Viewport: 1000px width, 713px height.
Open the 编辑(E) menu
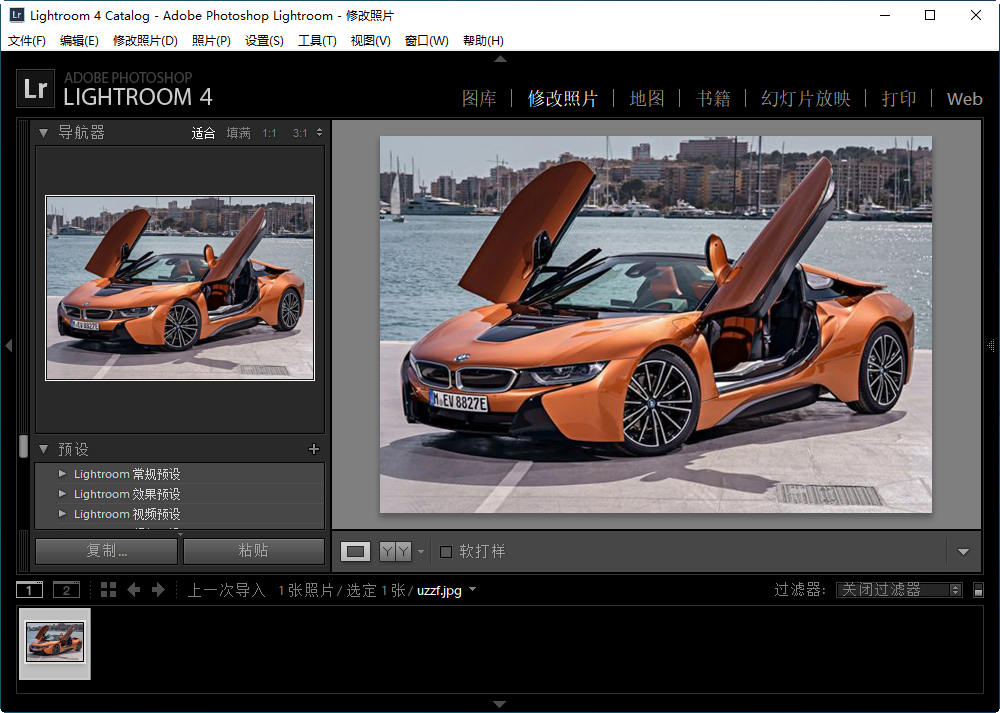[x=79, y=41]
